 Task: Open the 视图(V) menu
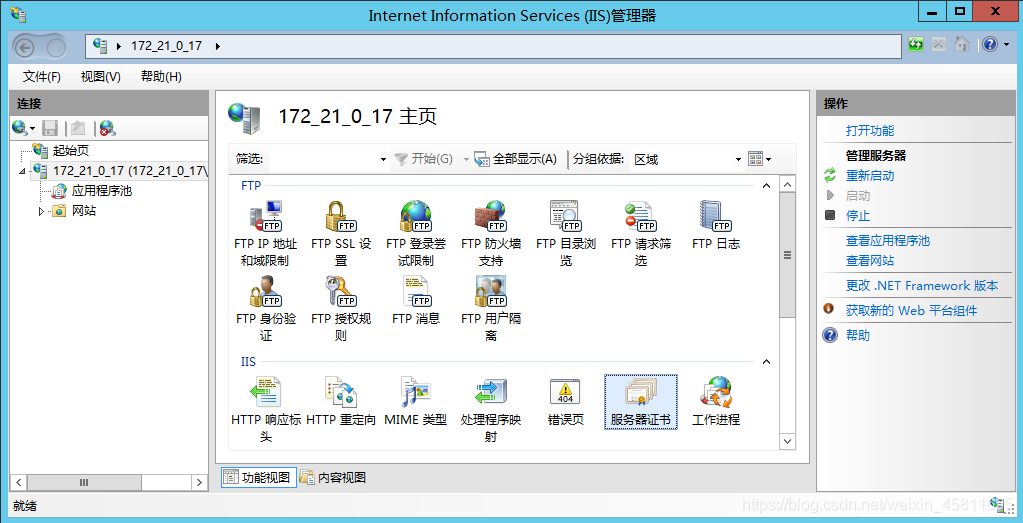[x=100, y=77]
